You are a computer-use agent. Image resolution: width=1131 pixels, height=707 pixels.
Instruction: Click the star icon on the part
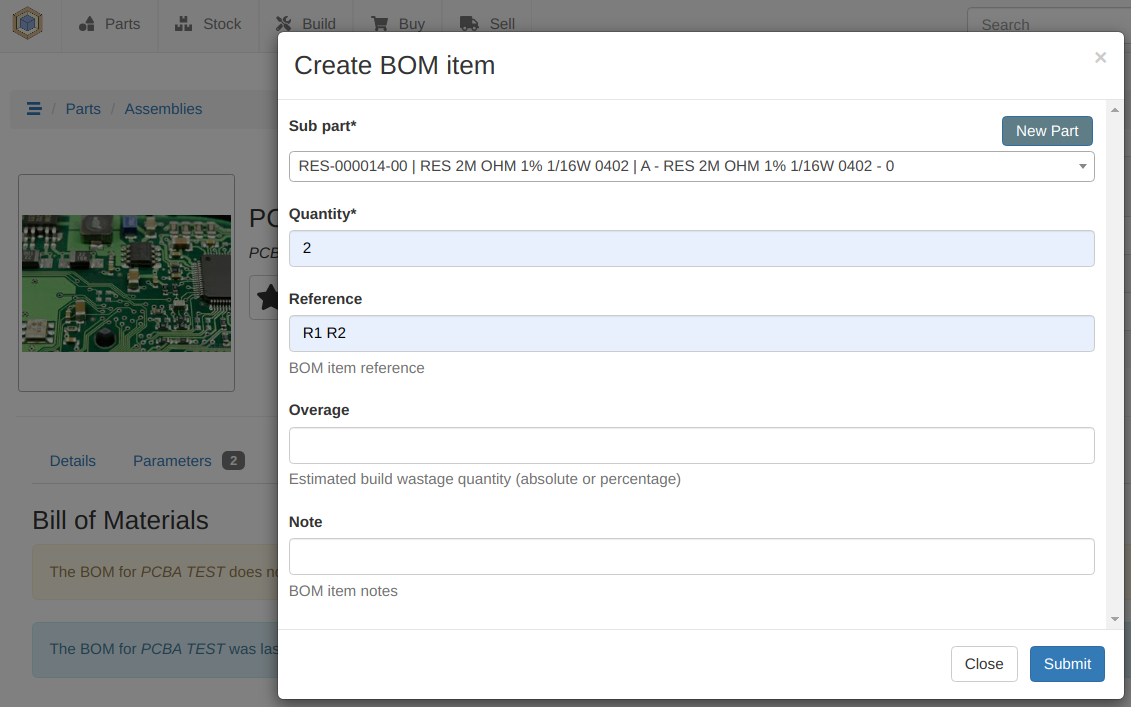coord(266,297)
